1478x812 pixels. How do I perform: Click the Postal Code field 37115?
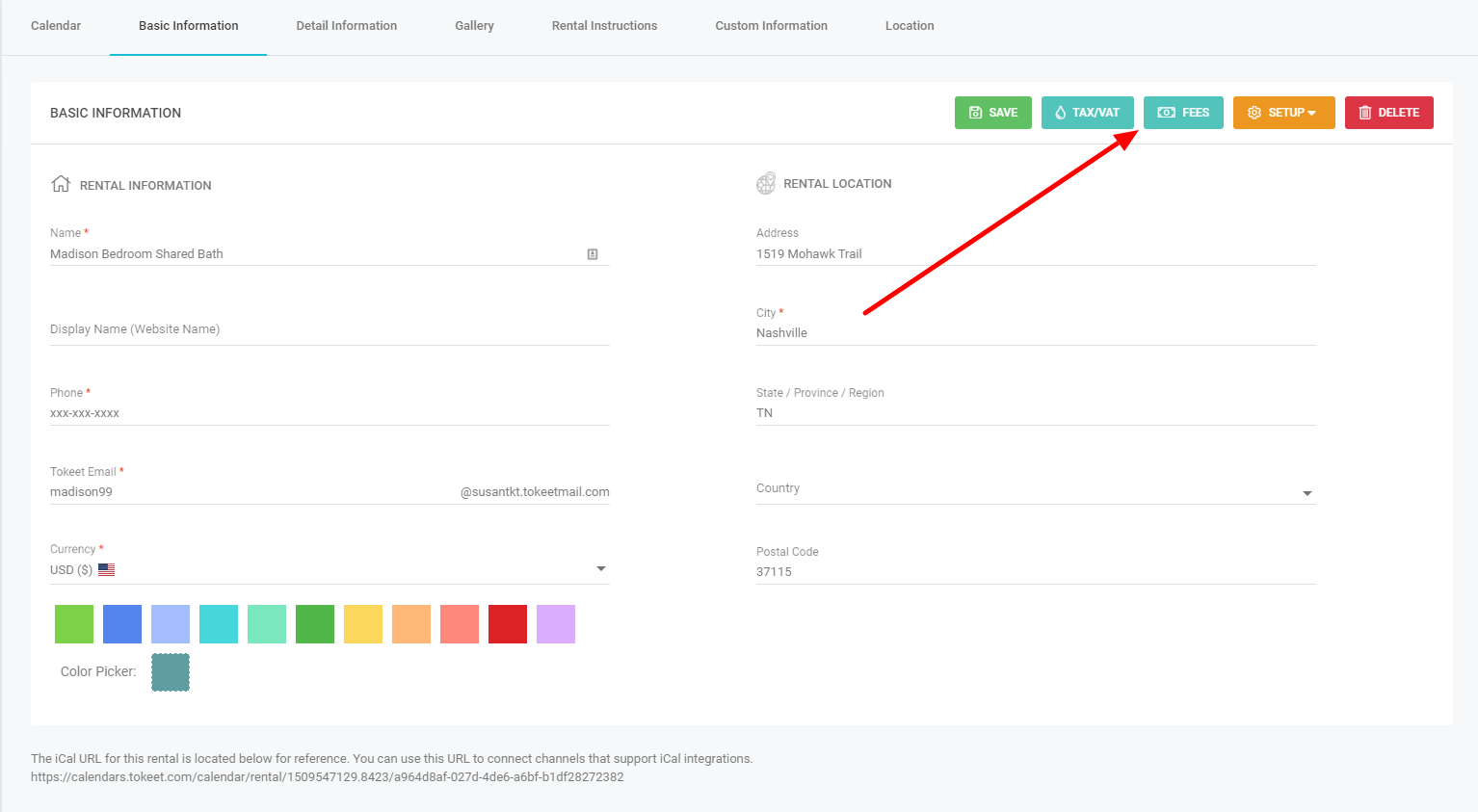coord(1036,572)
